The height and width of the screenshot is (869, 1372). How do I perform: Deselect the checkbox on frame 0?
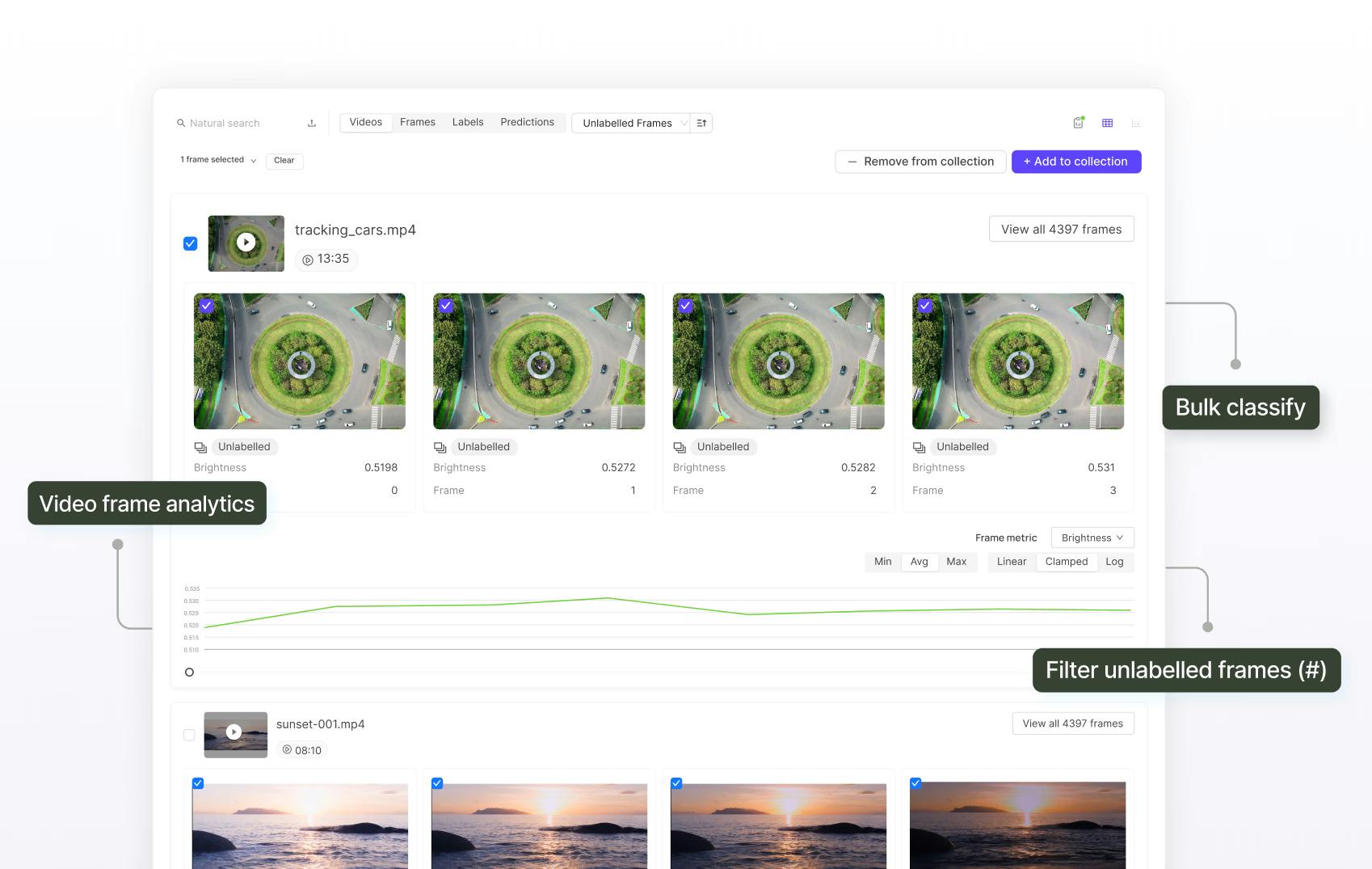pyautogui.click(x=206, y=306)
